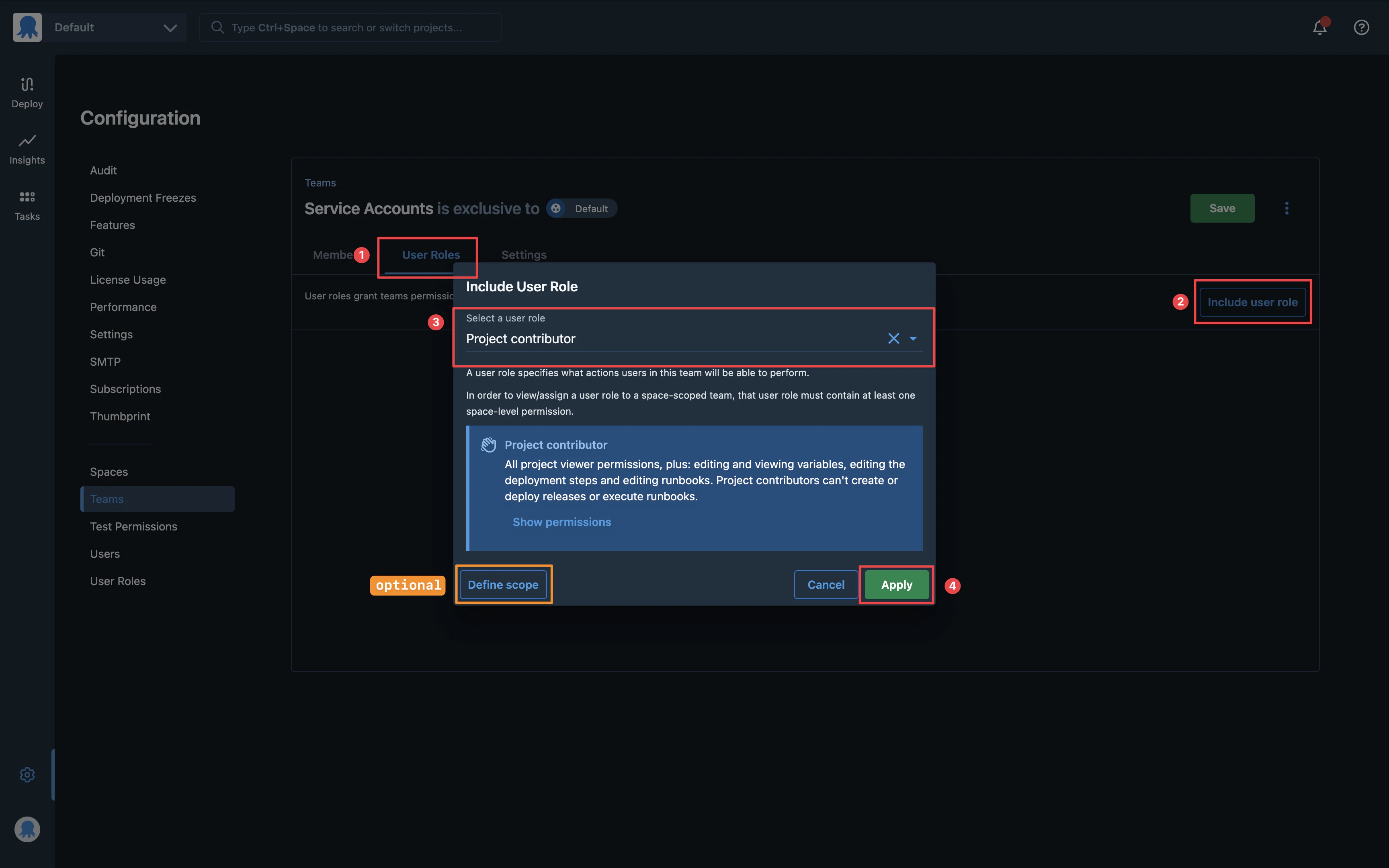Click the Service Accounts team title
1389x868 pixels.
coord(369,209)
